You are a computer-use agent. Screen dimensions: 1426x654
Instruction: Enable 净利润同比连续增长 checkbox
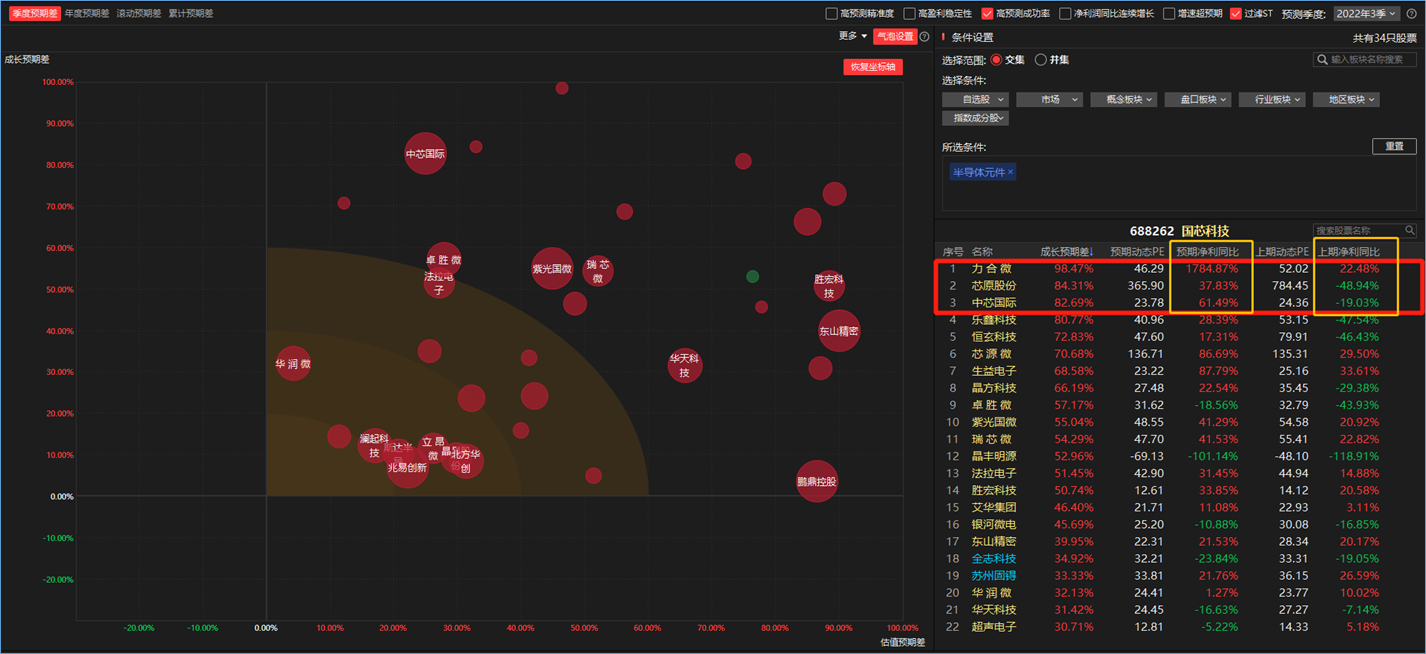pyautogui.click(x=1066, y=13)
